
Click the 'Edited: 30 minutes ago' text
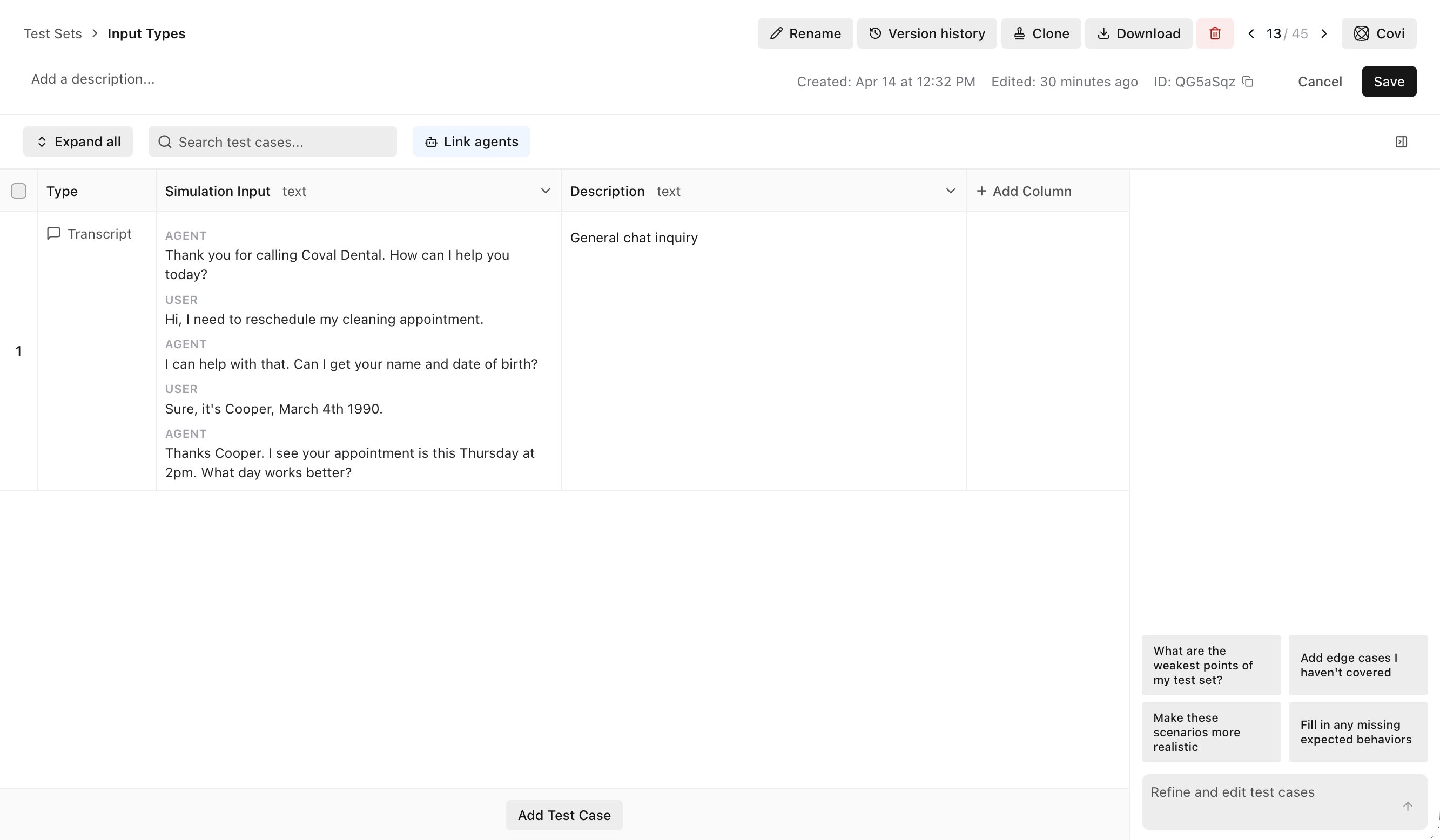tap(1064, 82)
